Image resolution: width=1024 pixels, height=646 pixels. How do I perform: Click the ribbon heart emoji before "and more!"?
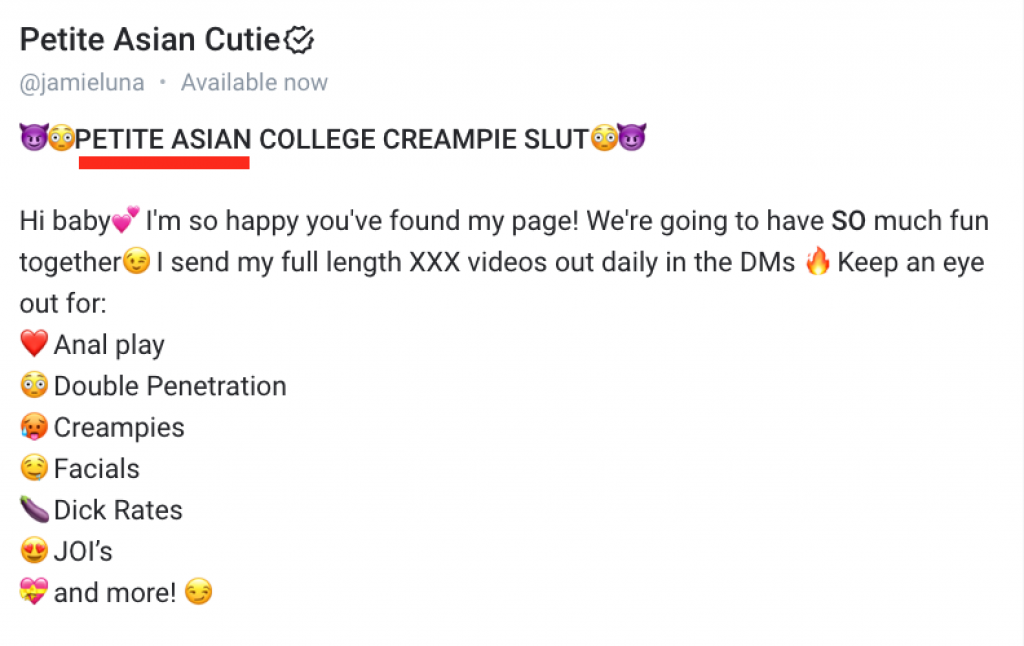34,592
